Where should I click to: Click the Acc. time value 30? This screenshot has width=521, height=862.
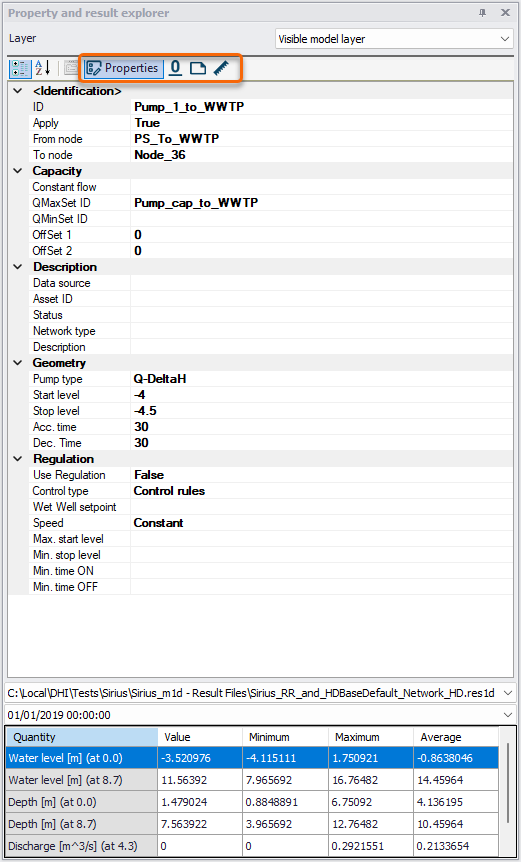pyautogui.click(x=141, y=427)
